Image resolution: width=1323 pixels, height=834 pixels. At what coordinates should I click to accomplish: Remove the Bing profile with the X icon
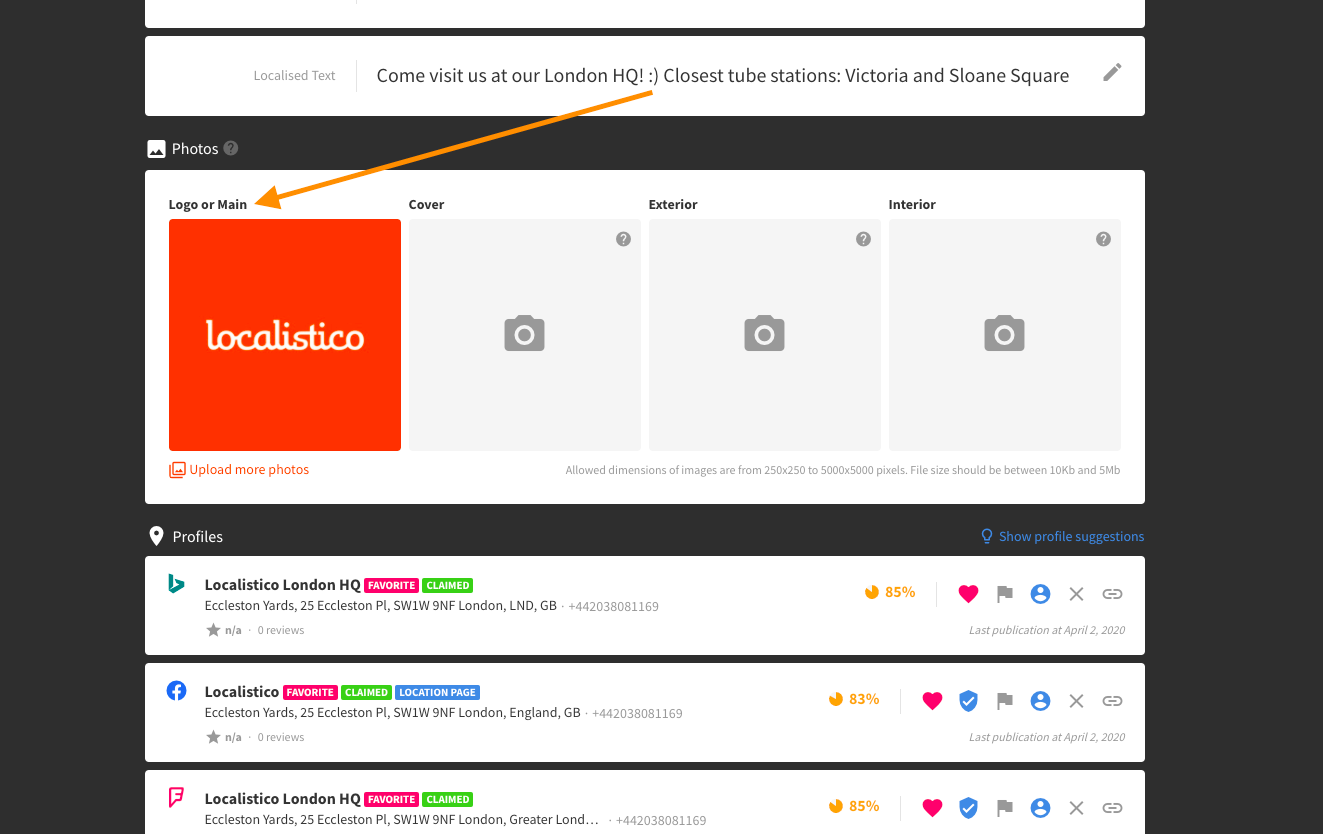pos(1076,594)
